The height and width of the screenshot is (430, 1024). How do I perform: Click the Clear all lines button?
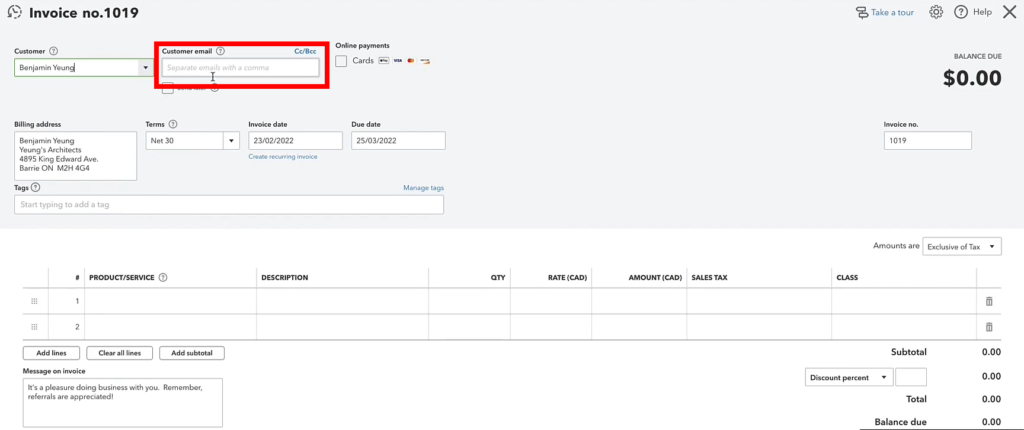click(120, 353)
